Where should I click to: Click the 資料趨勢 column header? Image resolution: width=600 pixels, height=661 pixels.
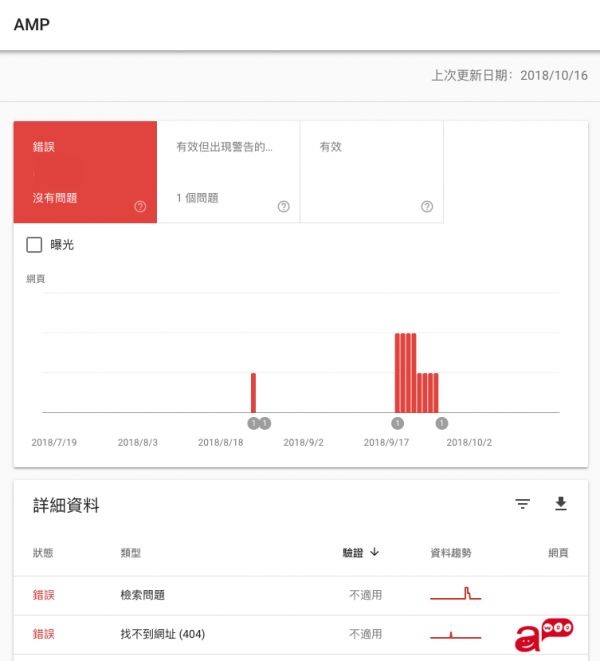[451, 553]
